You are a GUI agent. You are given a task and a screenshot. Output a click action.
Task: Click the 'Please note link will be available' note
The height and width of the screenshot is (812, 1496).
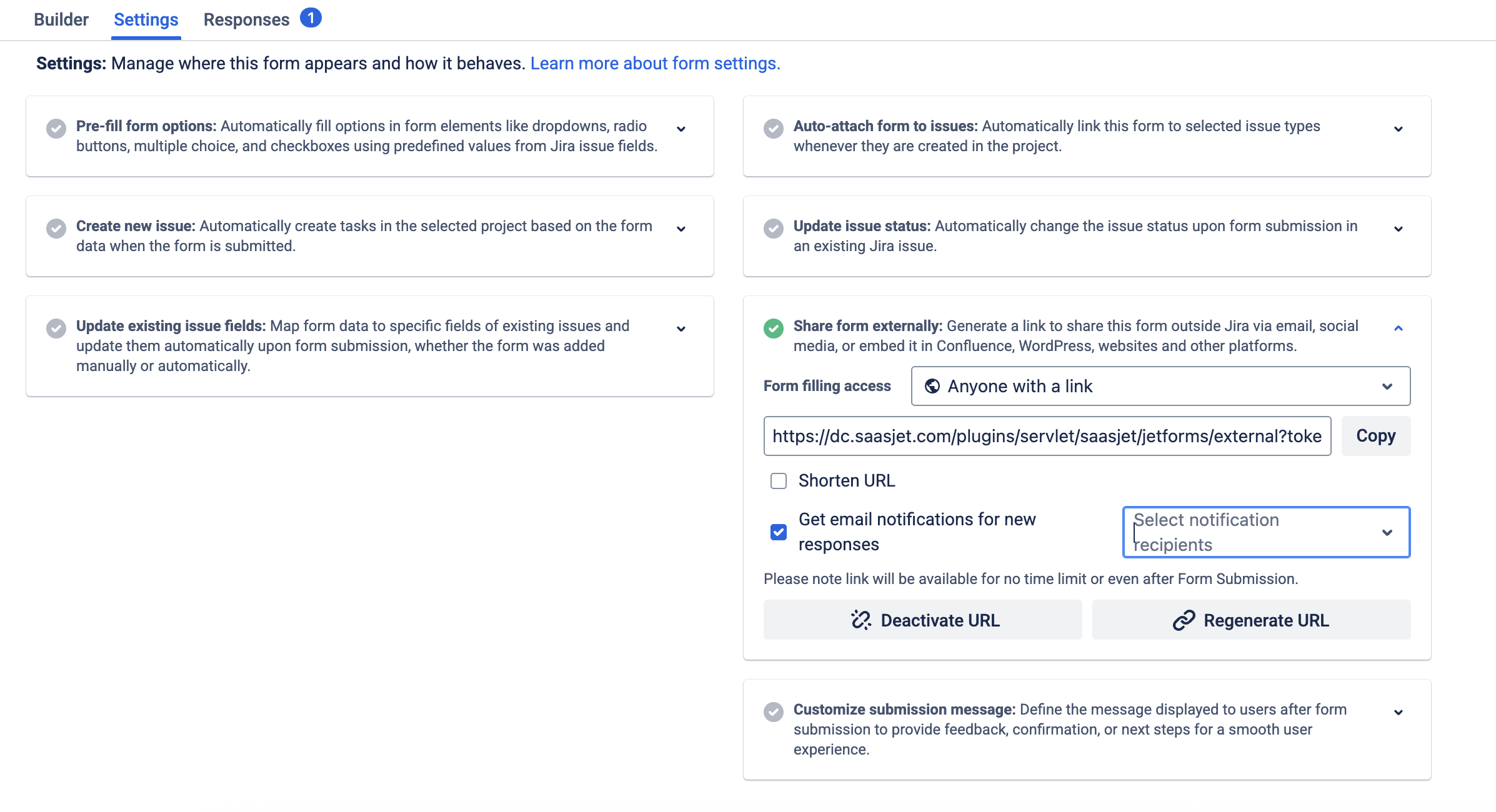1031,579
